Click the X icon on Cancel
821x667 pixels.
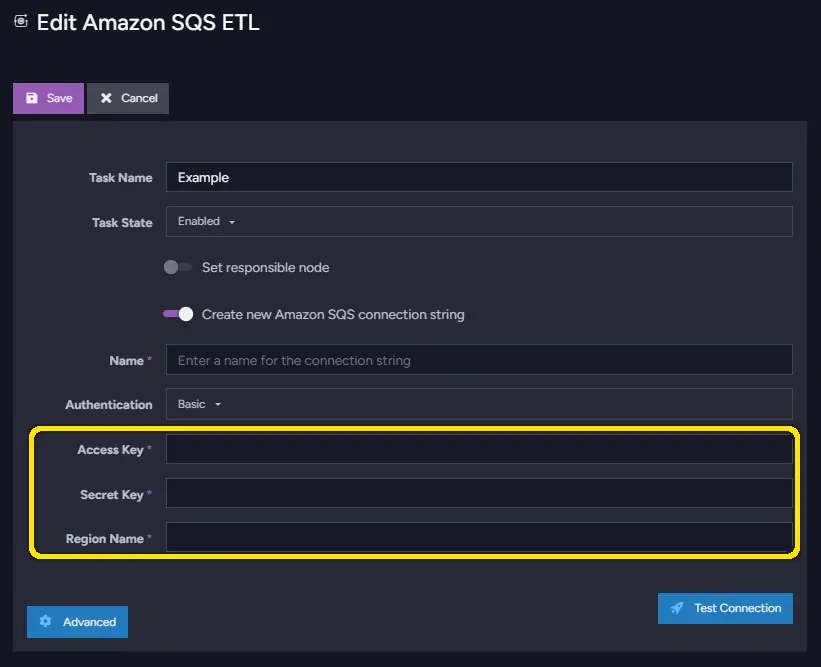pos(106,98)
